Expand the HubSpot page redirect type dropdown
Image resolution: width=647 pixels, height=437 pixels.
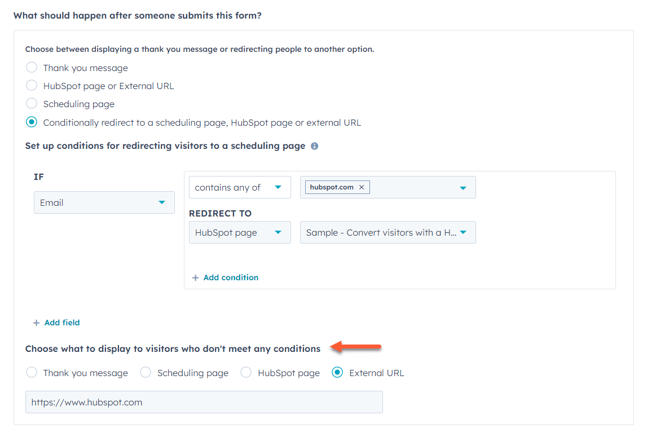pyautogui.click(x=240, y=232)
